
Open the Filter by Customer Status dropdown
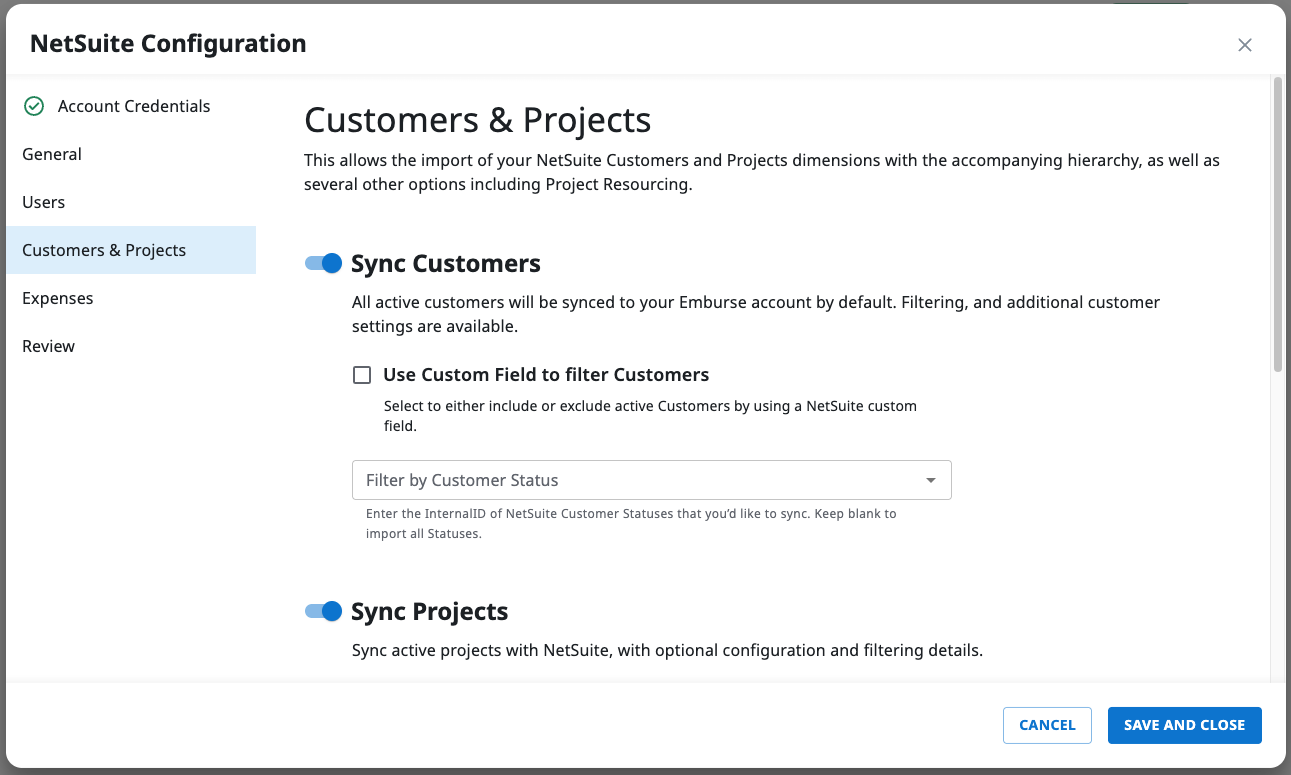pyautogui.click(x=651, y=480)
